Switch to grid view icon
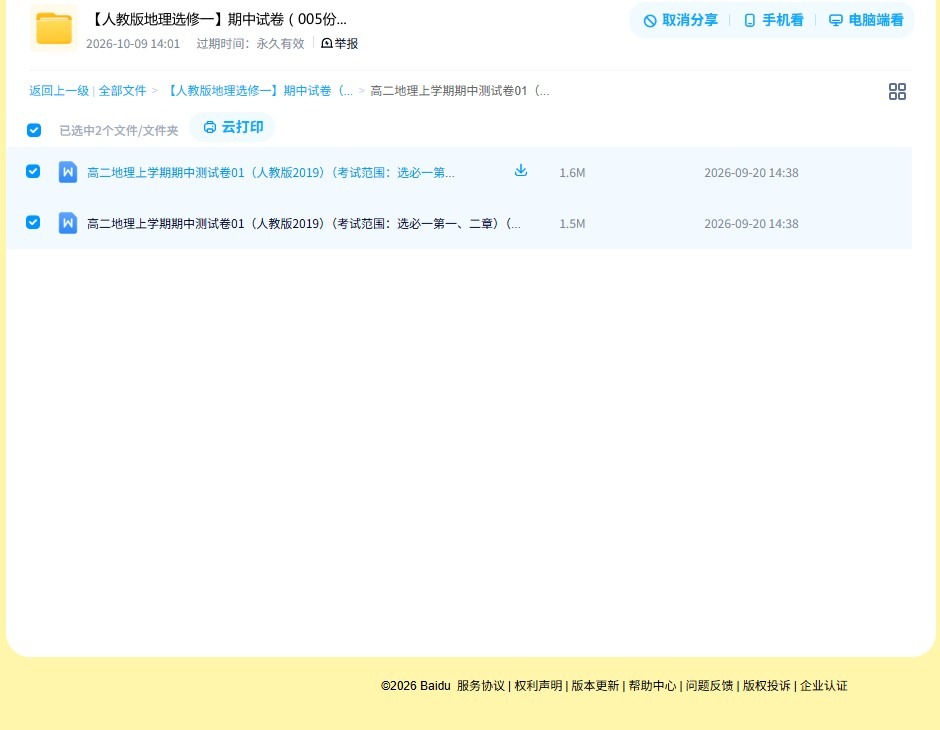940x730 pixels. [897, 91]
